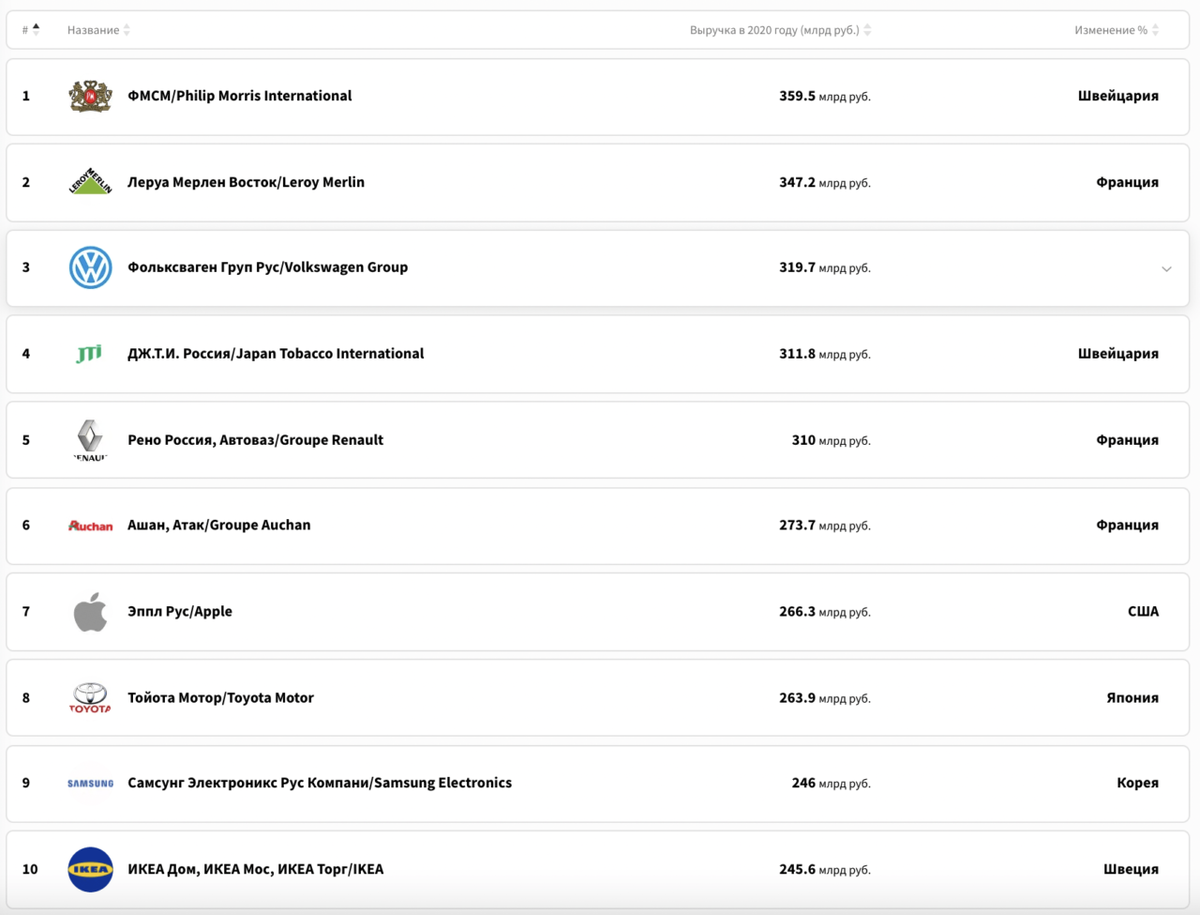The height and width of the screenshot is (915, 1200).
Task: Click Франция in Groupe Auchan row
Action: 1127,525
